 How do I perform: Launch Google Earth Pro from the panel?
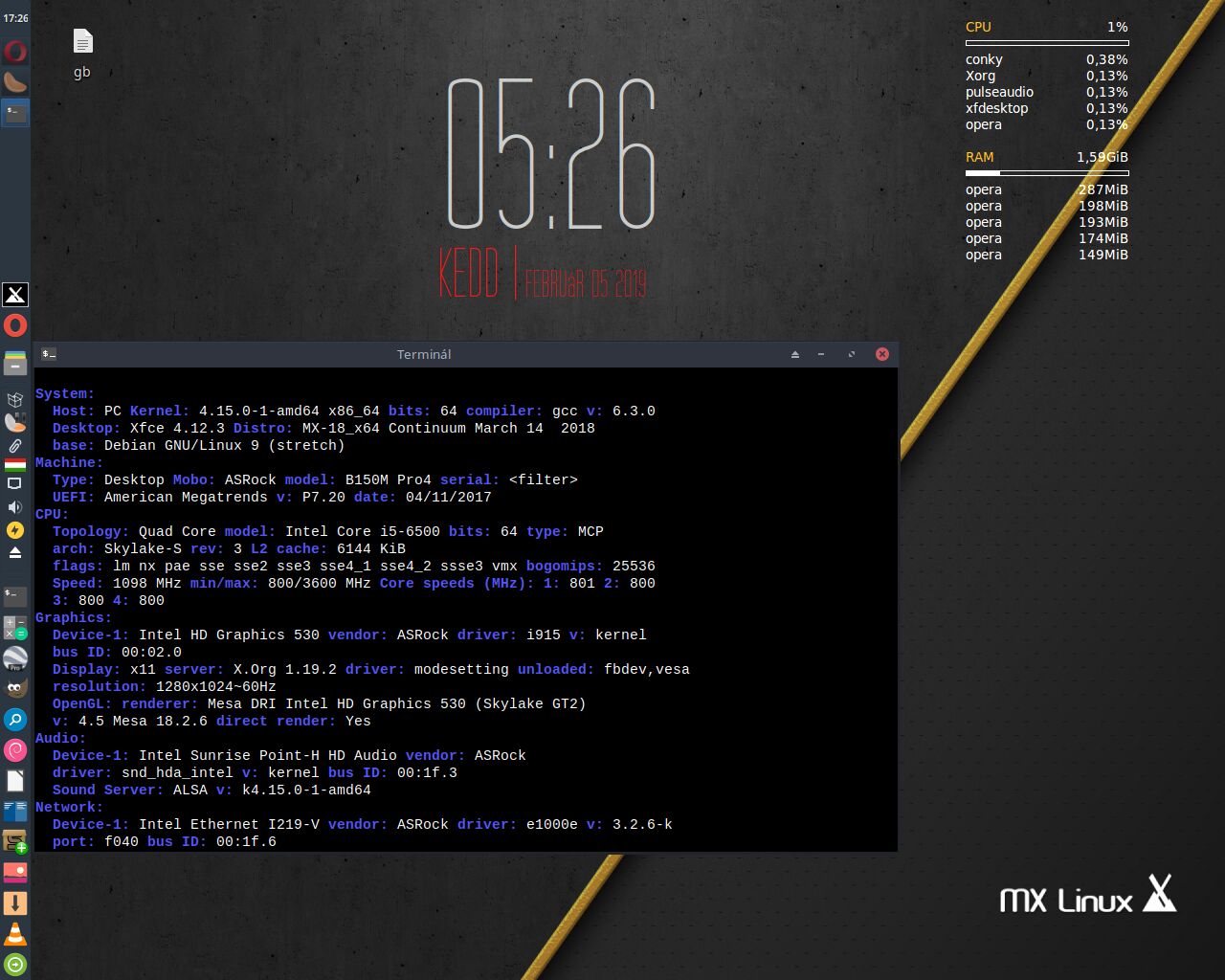click(x=15, y=658)
